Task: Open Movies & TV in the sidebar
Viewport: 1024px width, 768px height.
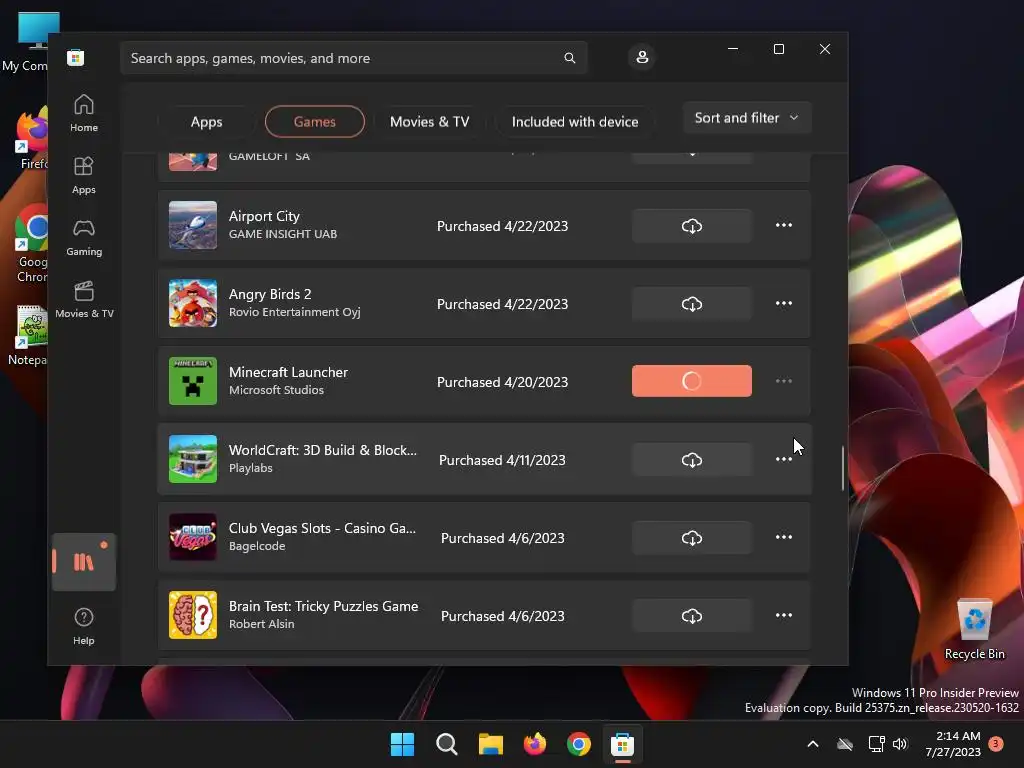Action: 84,300
